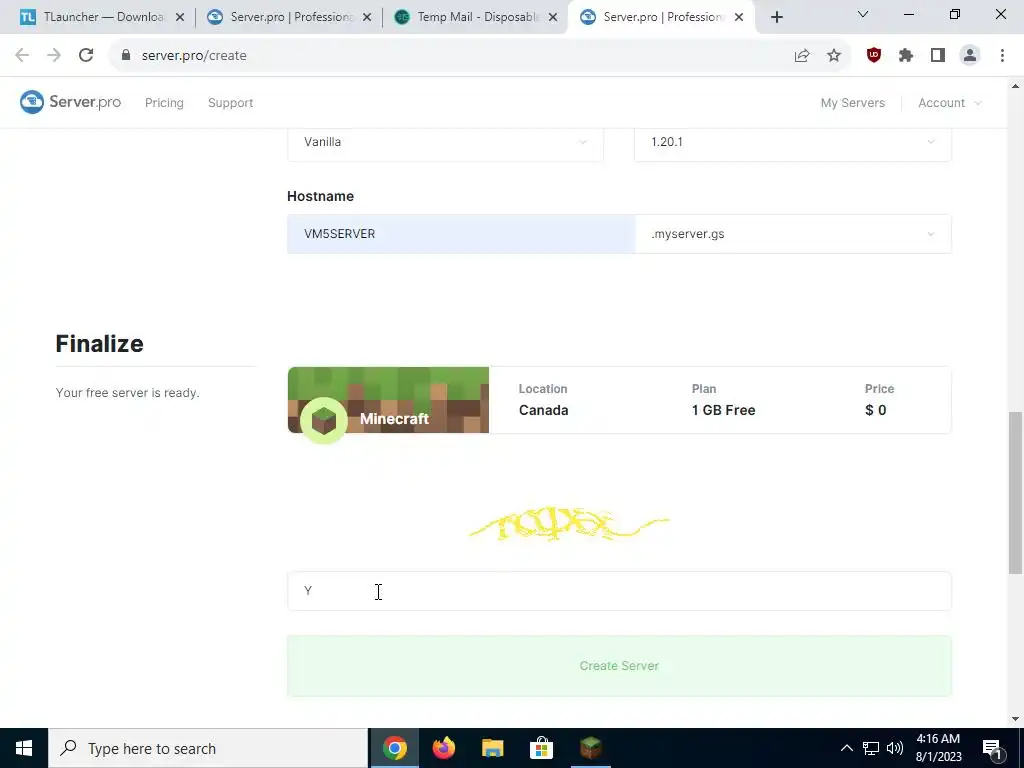Viewport: 1024px width, 768px height.
Task: Open the Chrome three-dot menu
Action: 1002,56
